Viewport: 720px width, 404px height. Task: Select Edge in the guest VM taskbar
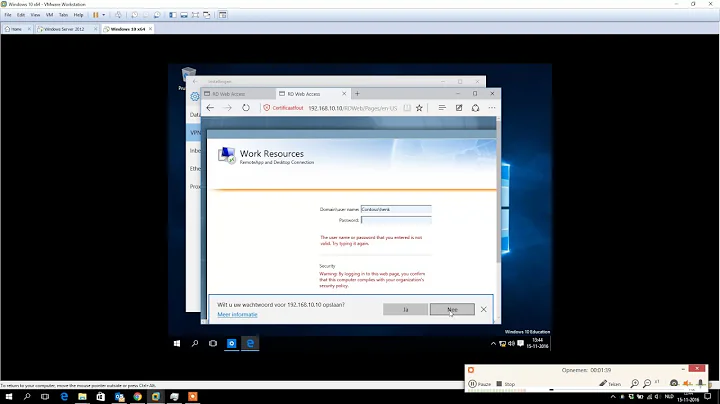[x=250, y=343]
